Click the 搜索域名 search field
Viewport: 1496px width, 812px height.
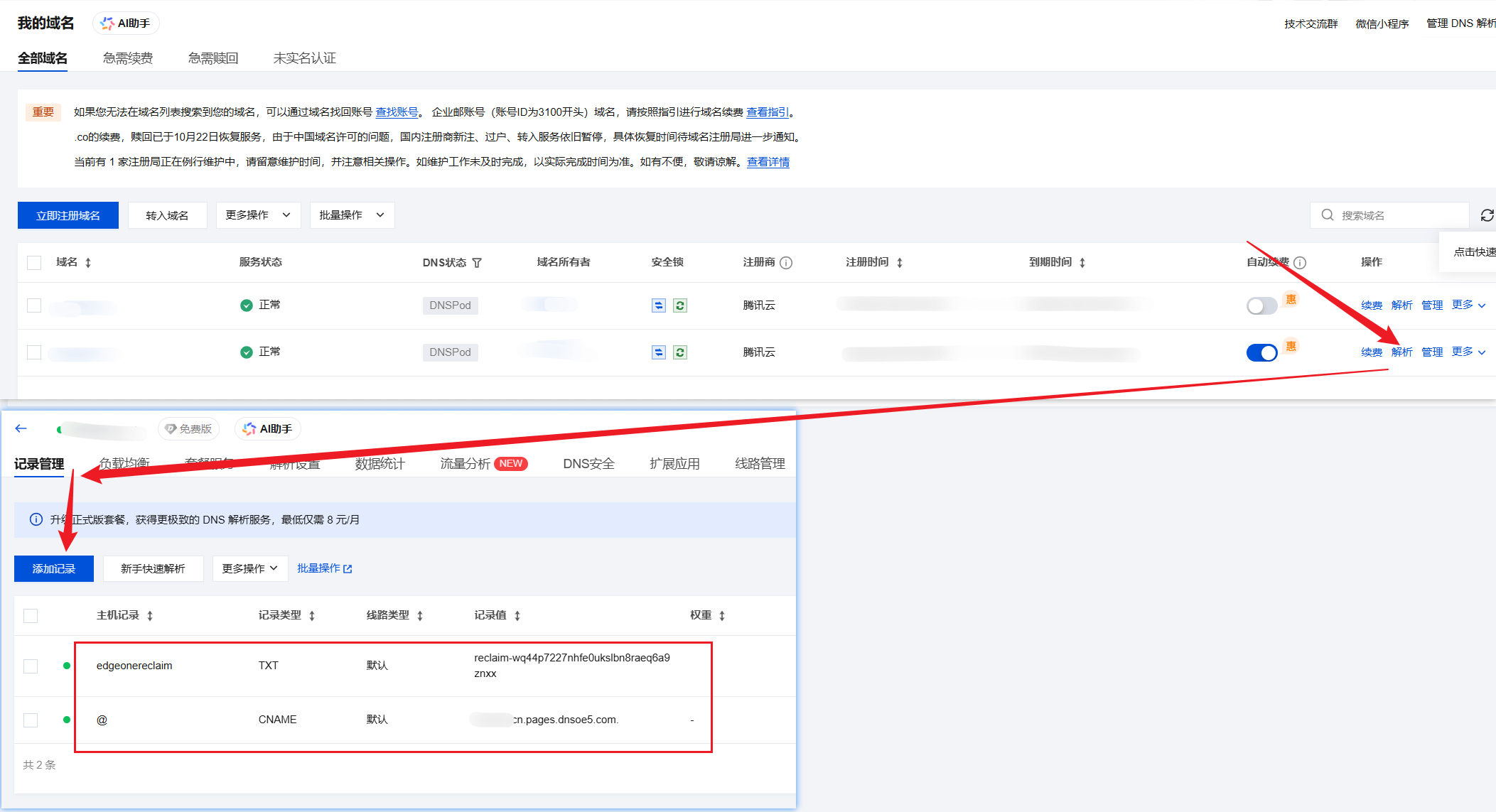coord(1393,215)
